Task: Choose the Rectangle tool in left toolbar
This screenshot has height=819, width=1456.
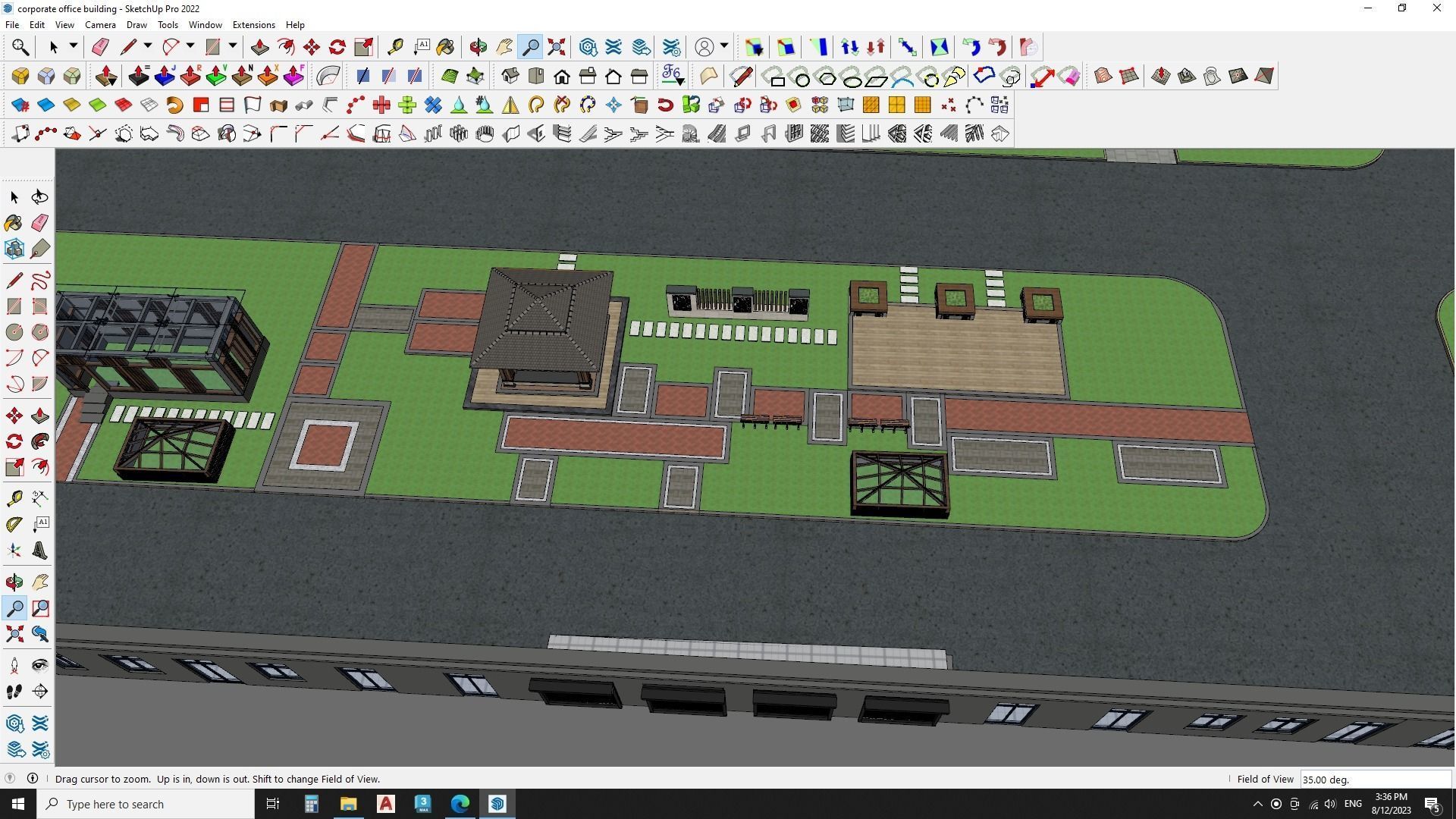Action: tap(14, 306)
